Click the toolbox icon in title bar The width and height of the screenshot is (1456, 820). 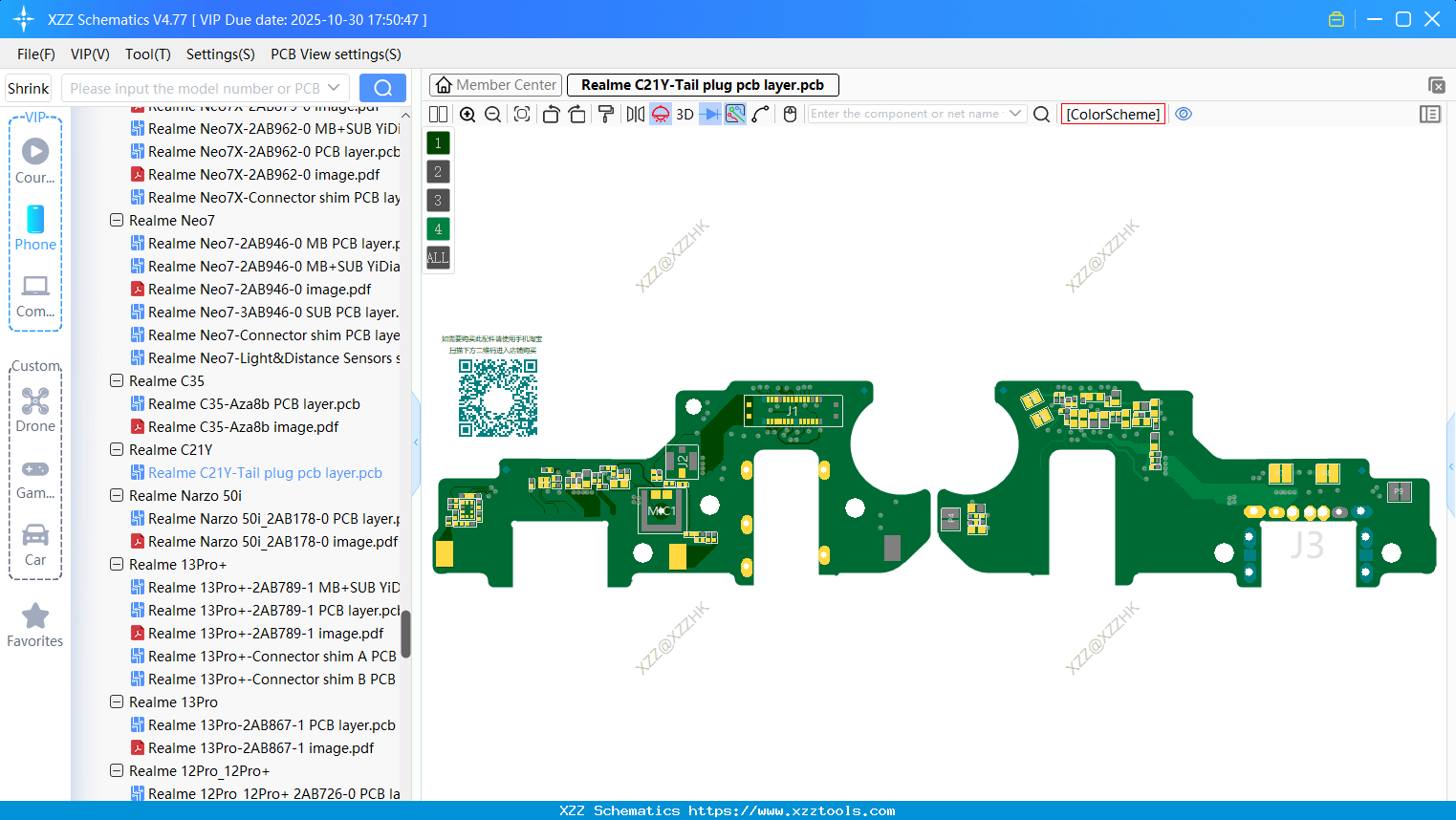tap(1336, 19)
